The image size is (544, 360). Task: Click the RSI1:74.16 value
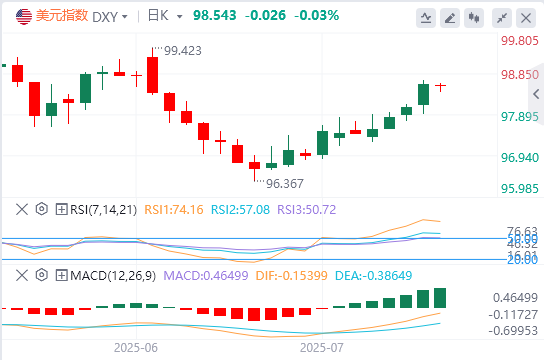174,210
